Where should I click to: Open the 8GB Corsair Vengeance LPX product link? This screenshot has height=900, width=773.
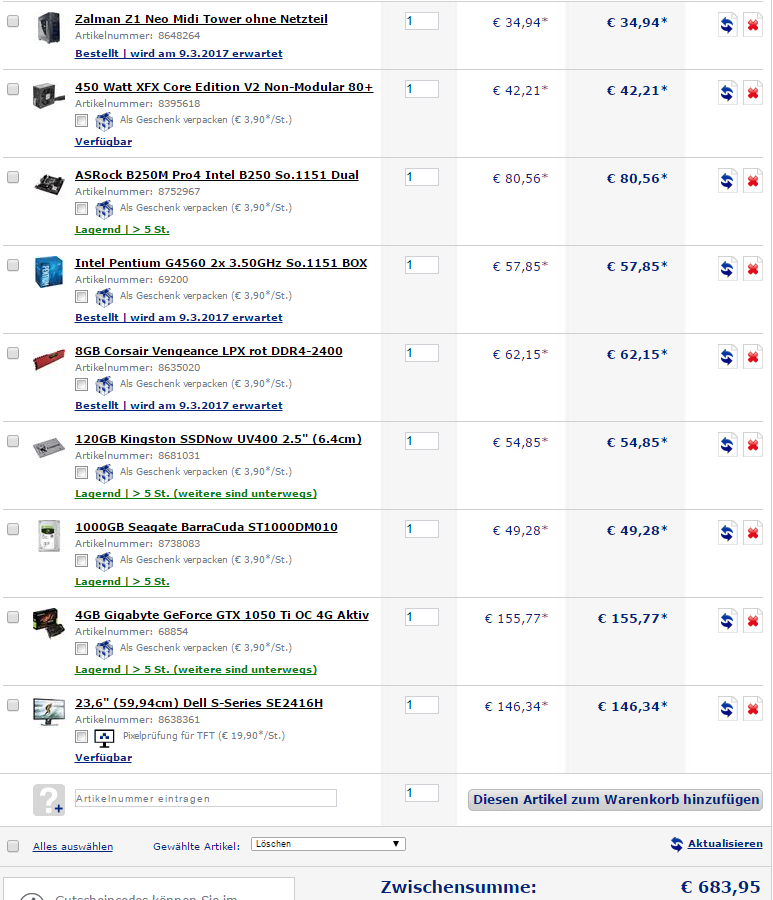209,351
